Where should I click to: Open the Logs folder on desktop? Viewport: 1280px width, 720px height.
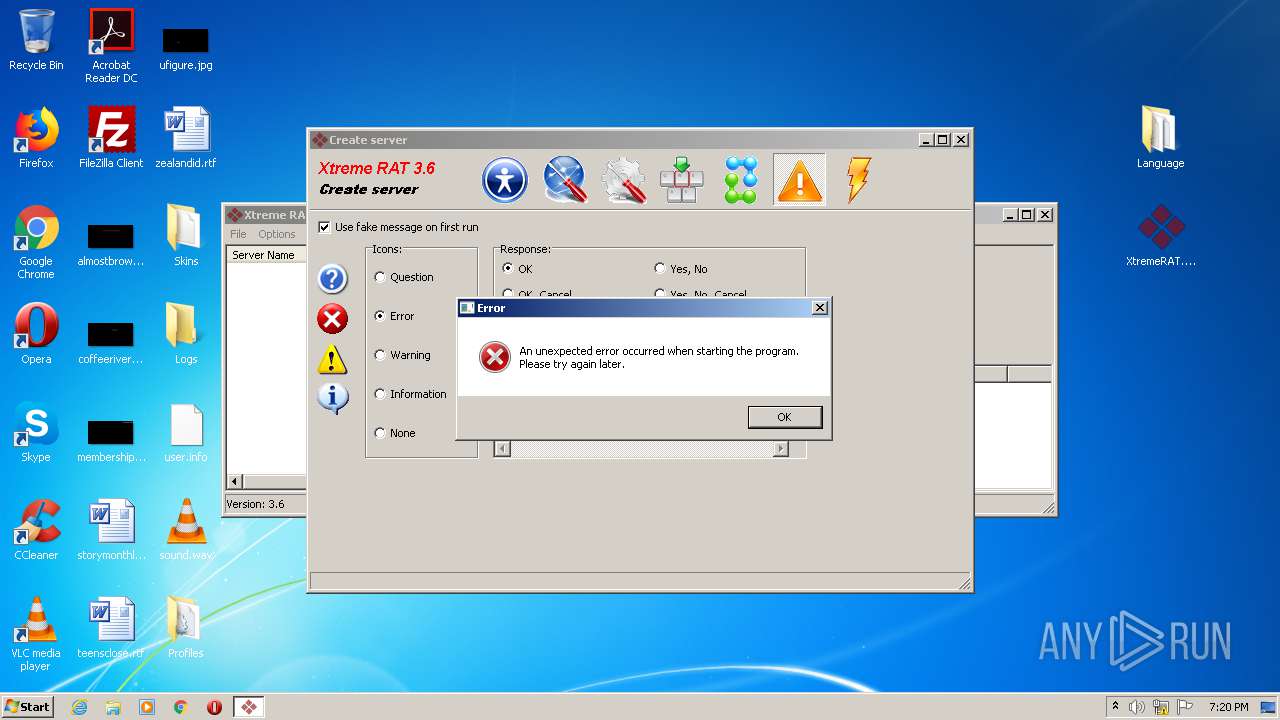[186, 334]
